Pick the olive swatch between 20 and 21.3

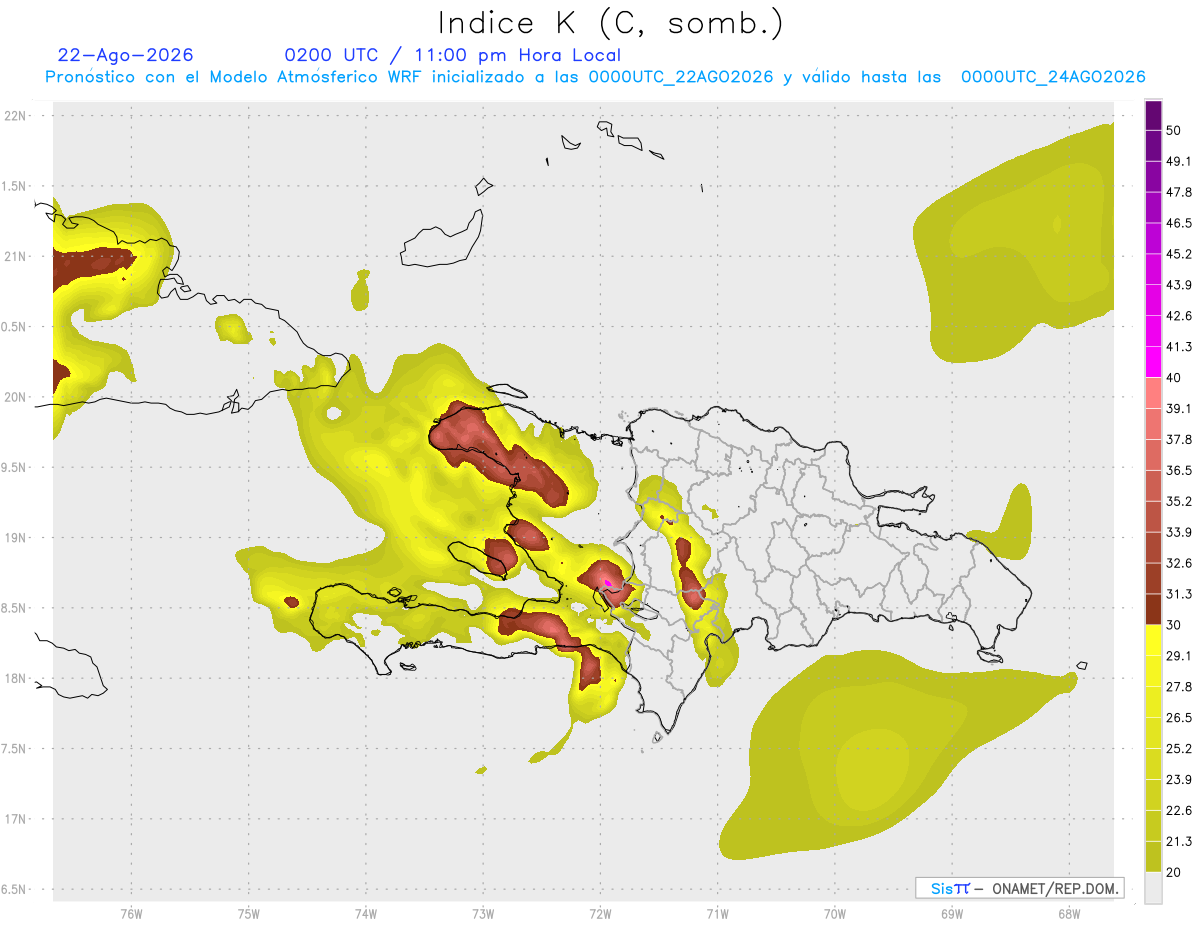[1153, 858]
